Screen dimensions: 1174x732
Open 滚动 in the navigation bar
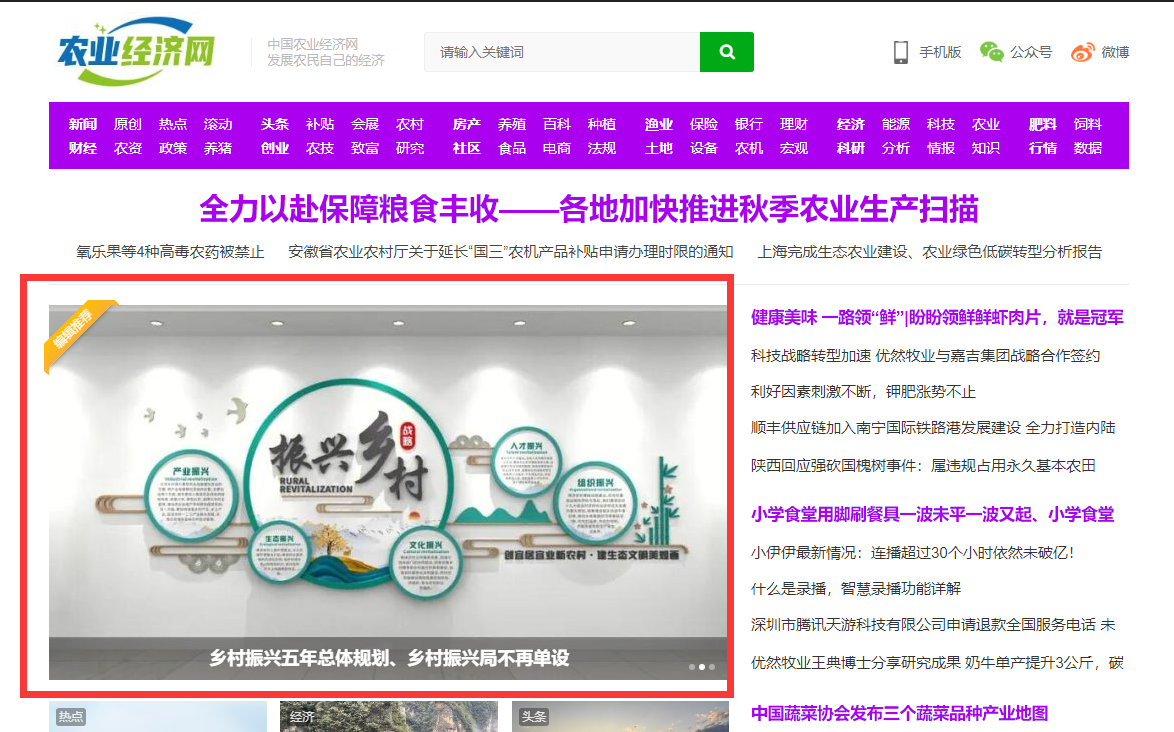tap(218, 124)
